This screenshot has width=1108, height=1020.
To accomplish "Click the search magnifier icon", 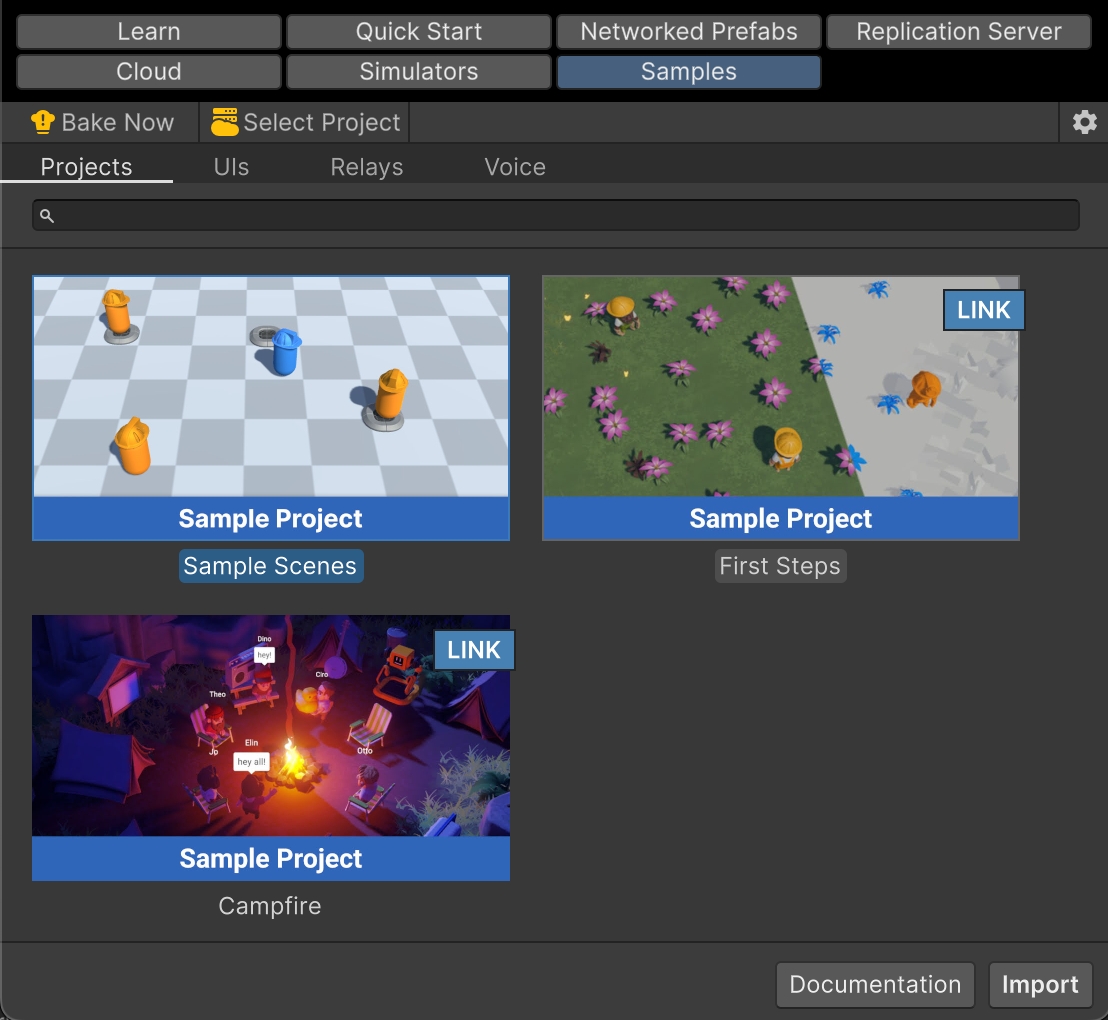I will 46,216.
